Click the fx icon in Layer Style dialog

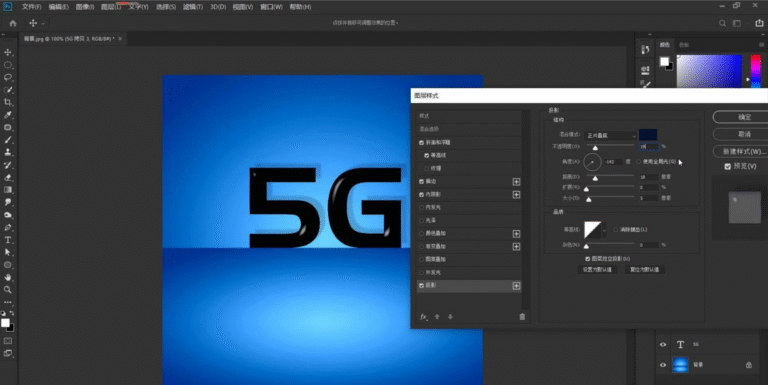coord(424,317)
